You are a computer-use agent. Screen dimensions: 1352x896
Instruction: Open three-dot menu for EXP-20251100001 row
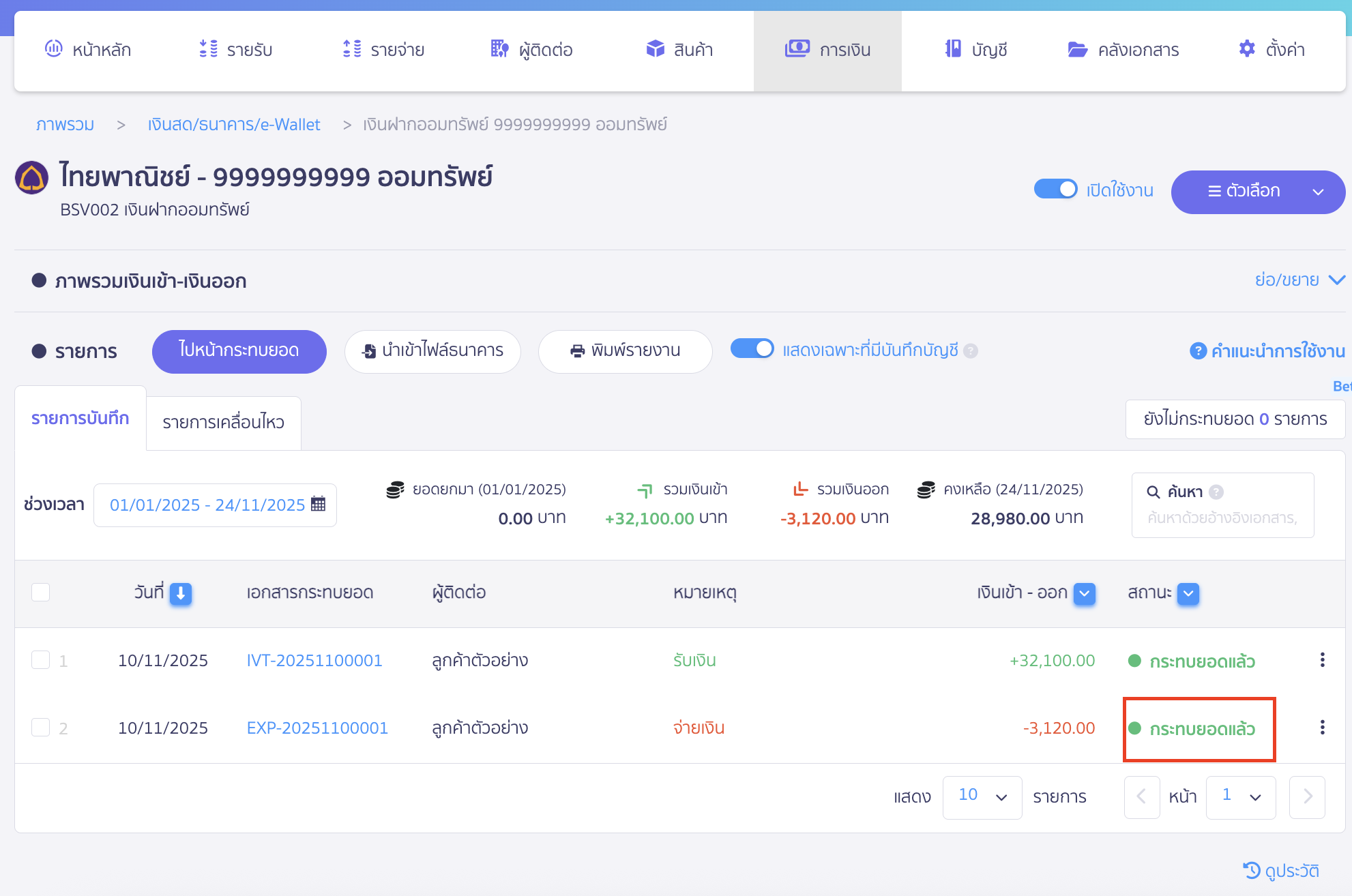[1322, 728]
